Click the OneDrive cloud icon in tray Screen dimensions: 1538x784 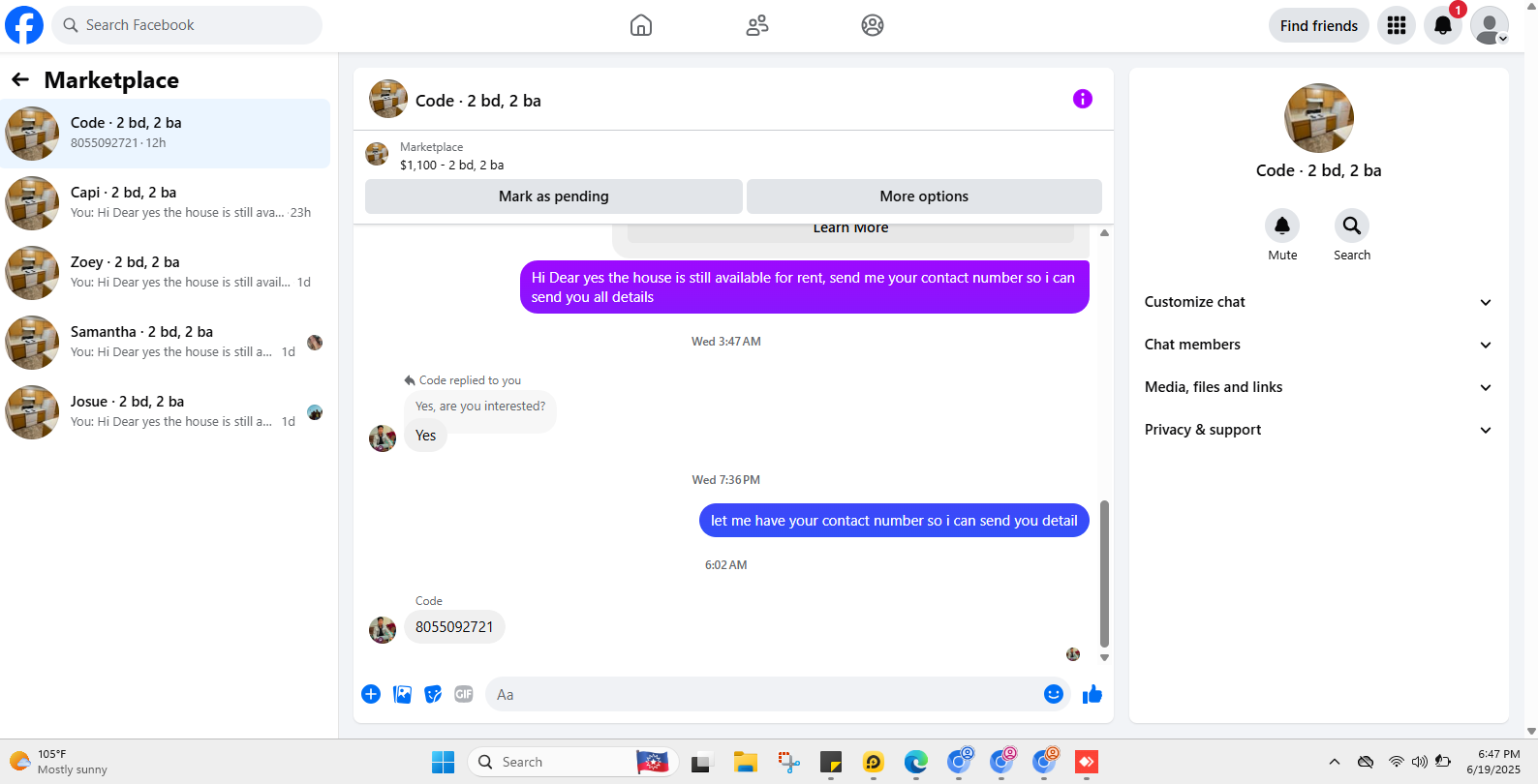[1366, 762]
